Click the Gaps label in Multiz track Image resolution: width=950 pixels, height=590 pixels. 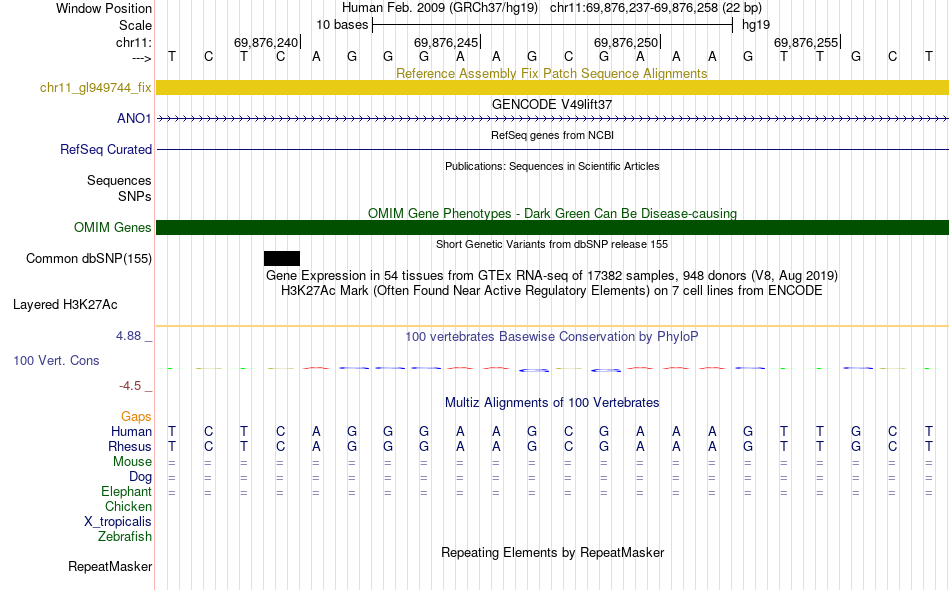[x=136, y=417]
